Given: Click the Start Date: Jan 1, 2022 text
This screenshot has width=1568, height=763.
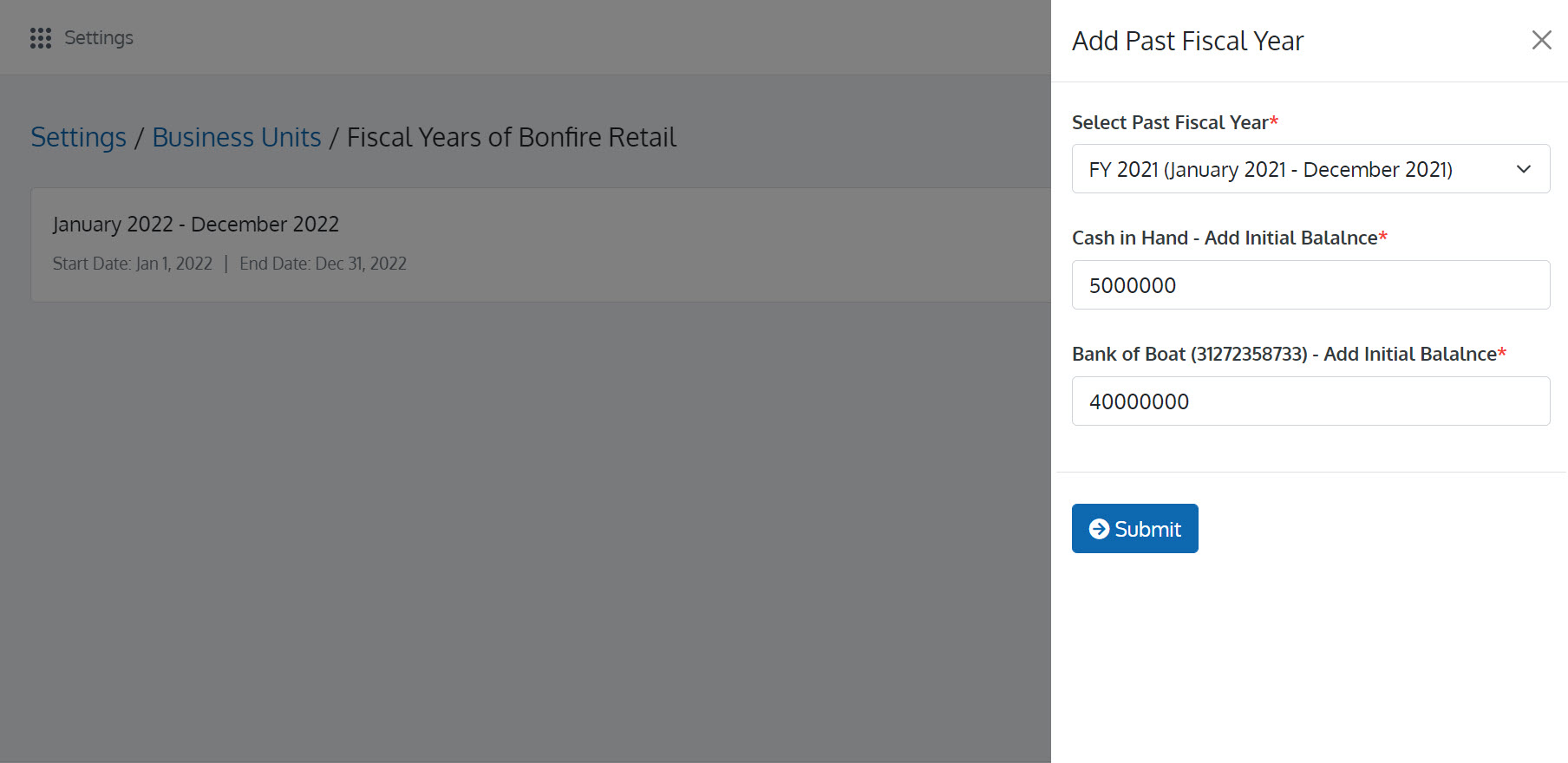Looking at the screenshot, I should point(133,264).
